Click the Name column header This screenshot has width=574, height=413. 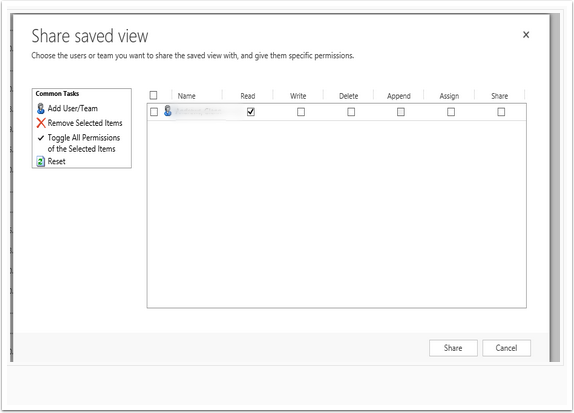click(186, 96)
